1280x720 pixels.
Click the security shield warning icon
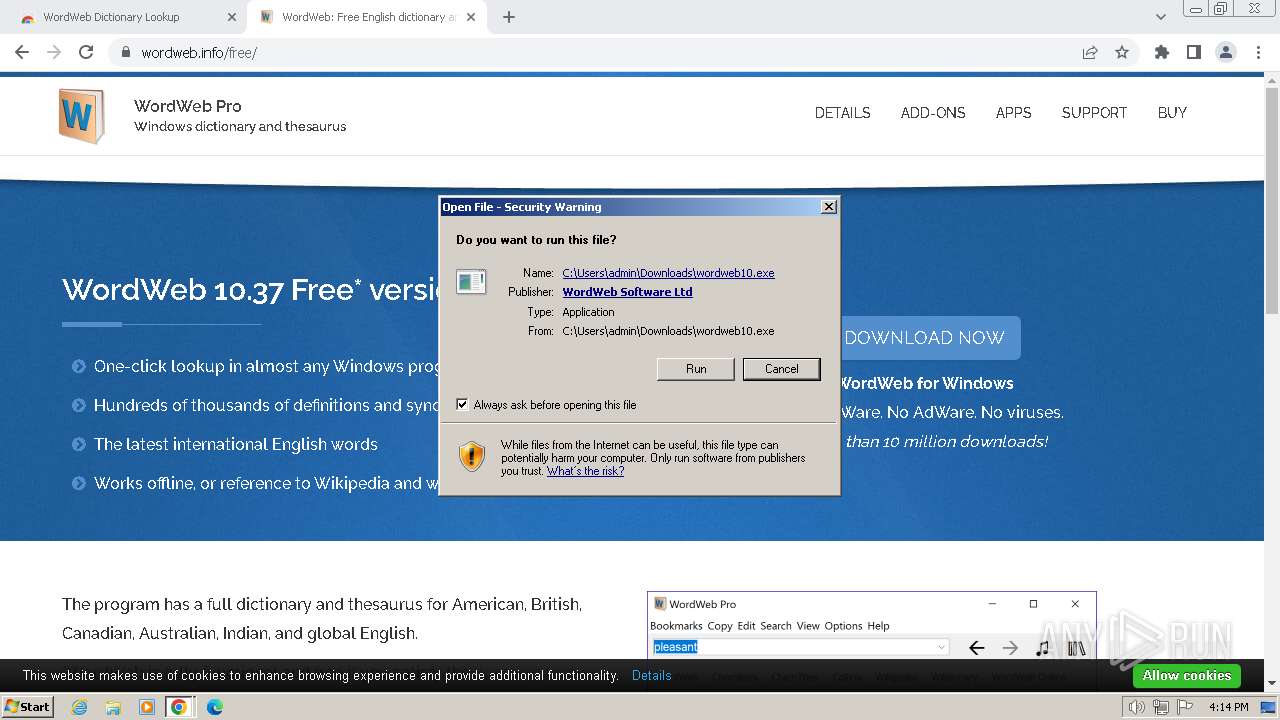(x=472, y=456)
